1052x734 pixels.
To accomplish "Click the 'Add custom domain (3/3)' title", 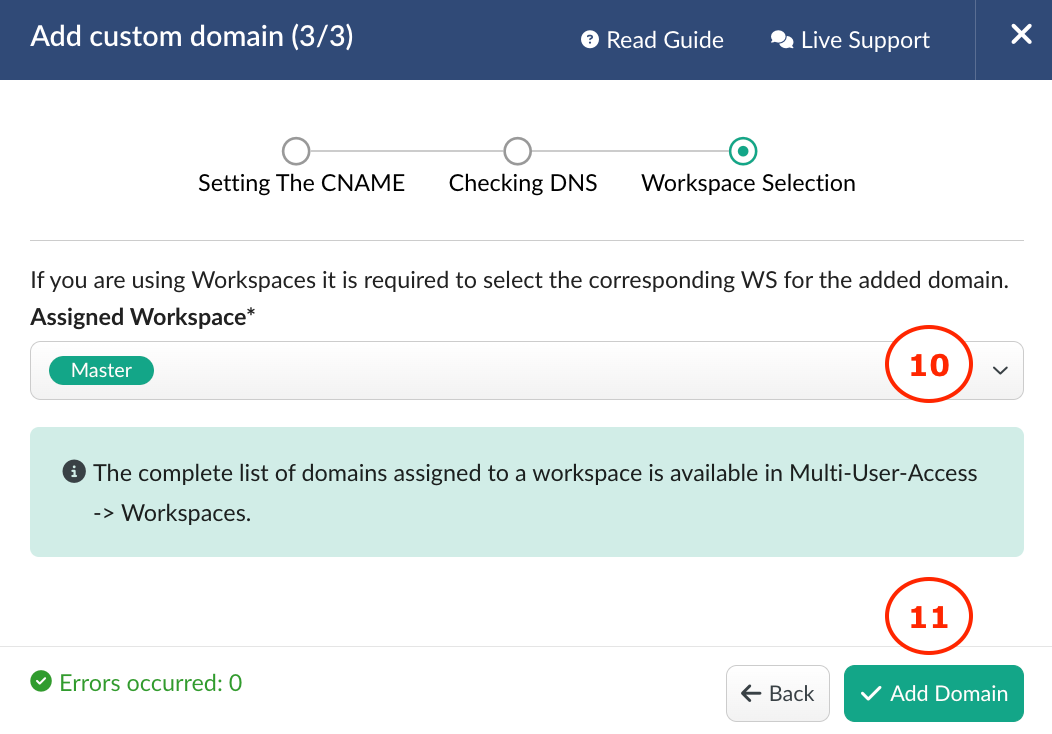I will tap(192, 36).
